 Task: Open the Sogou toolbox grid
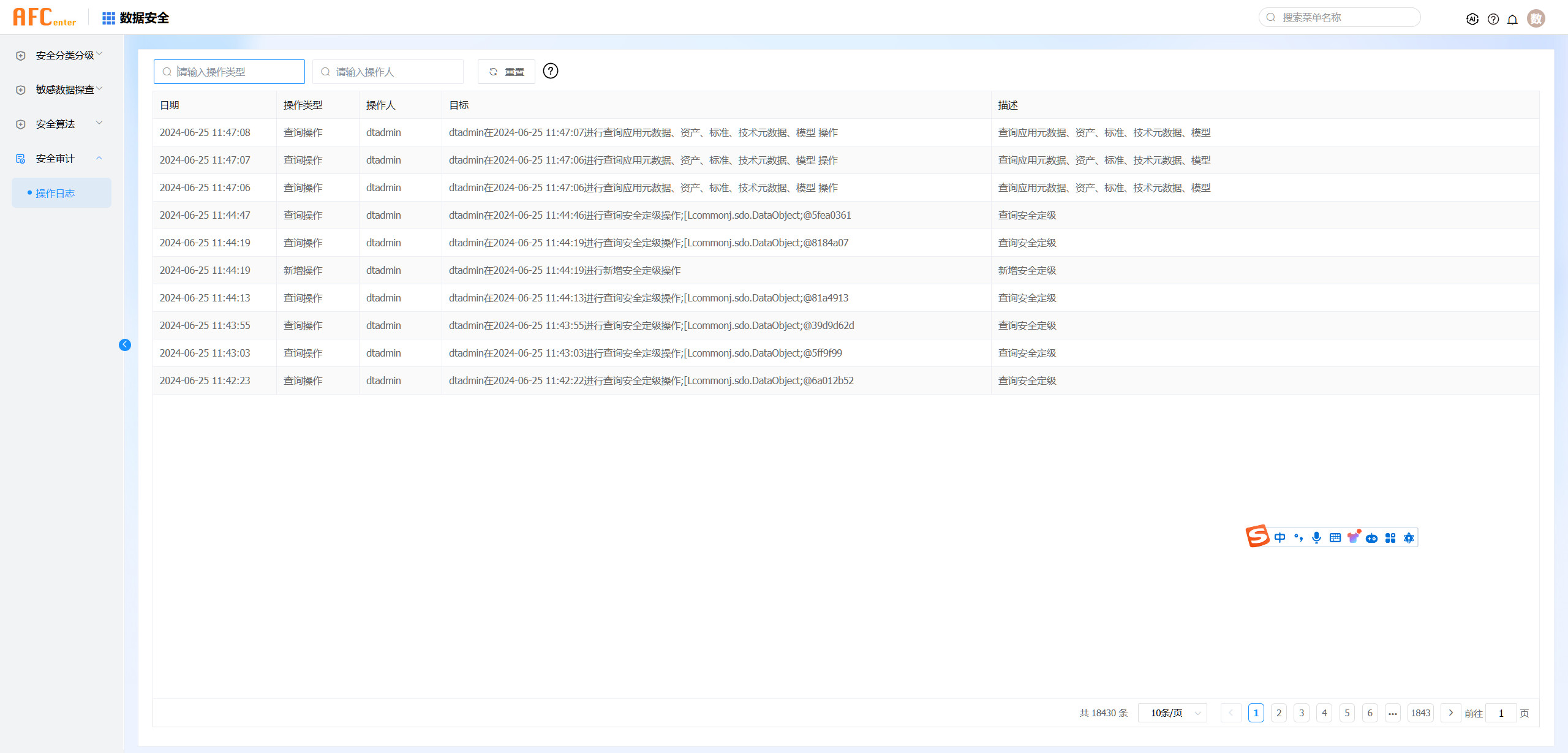click(1390, 537)
